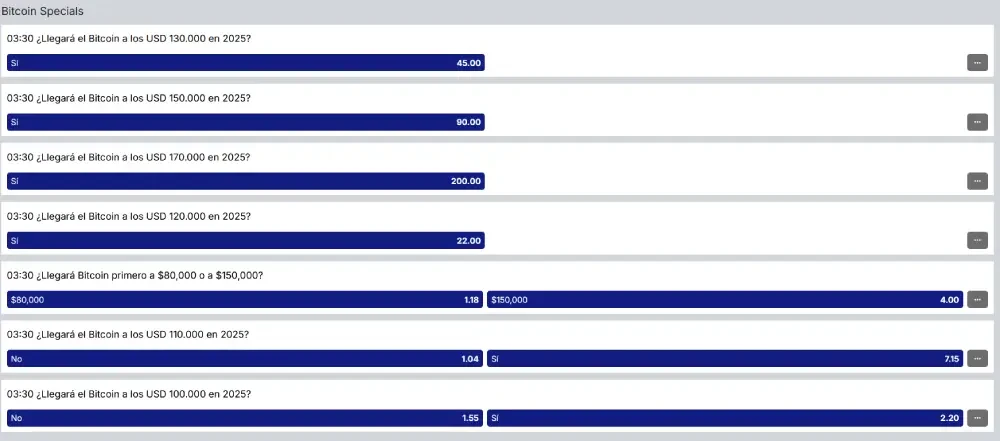1000x441 pixels.
Task: Select $150,000 outcome at 4.00
Action: tap(725, 299)
